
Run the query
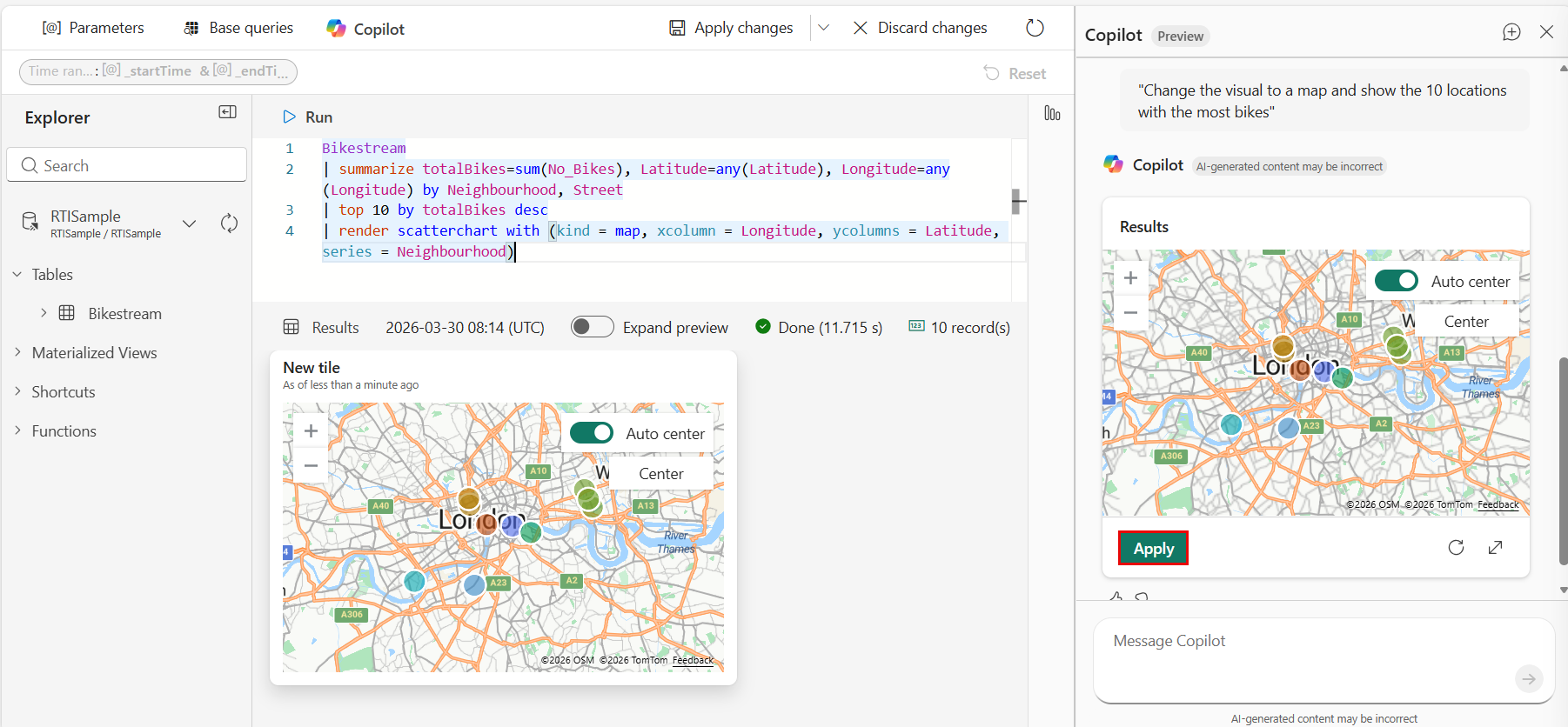click(308, 117)
